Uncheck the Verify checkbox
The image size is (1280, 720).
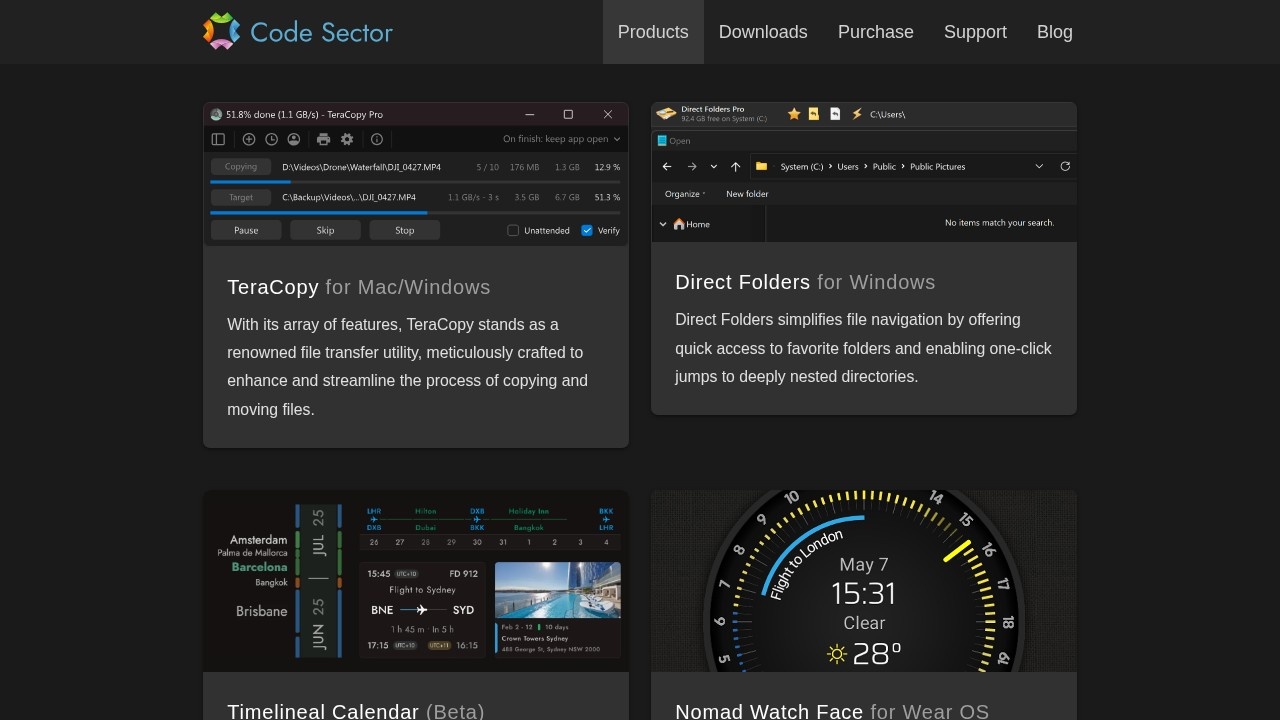tap(587, 230)
